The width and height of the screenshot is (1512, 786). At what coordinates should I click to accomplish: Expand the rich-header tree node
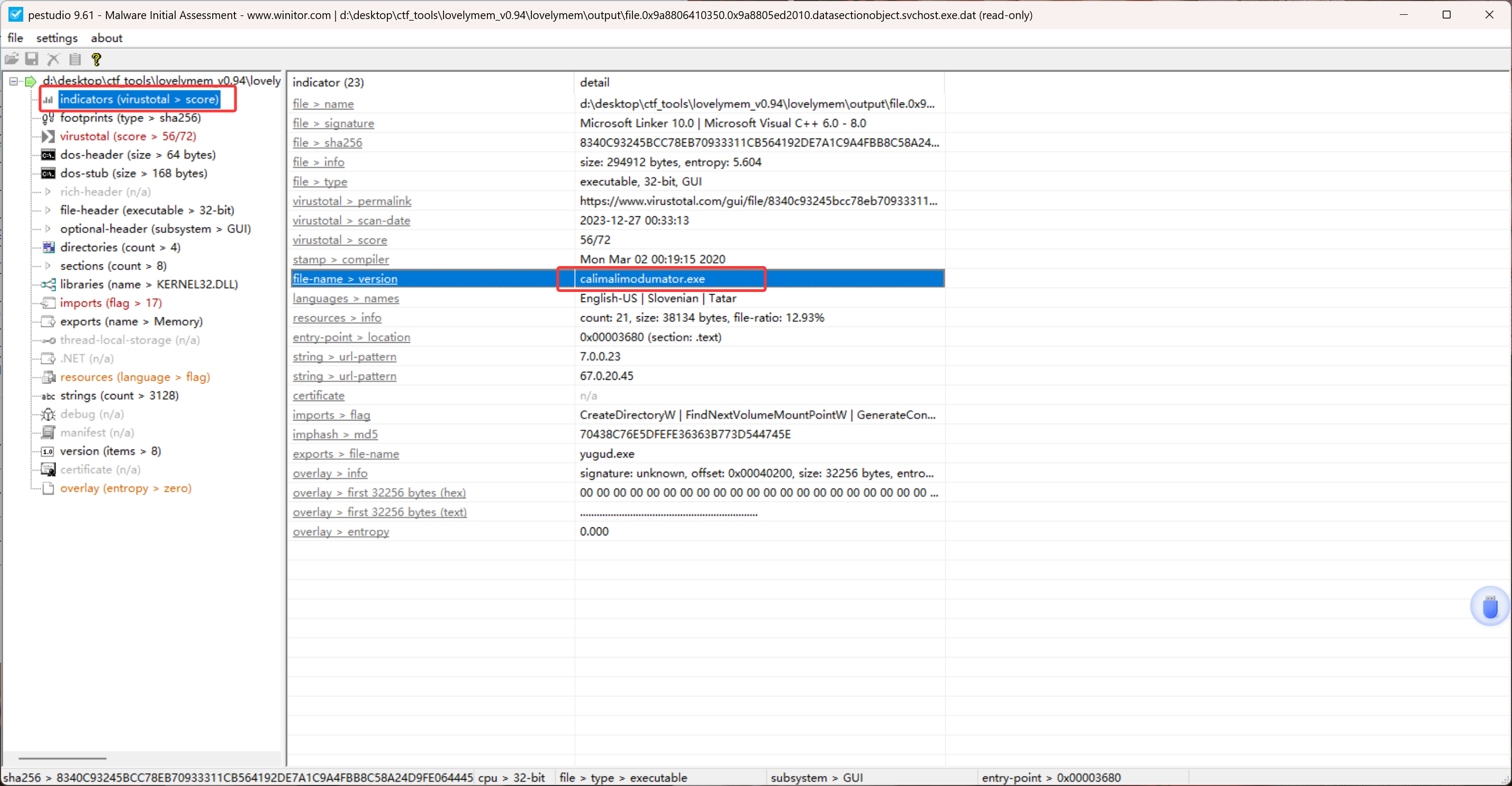48,192
